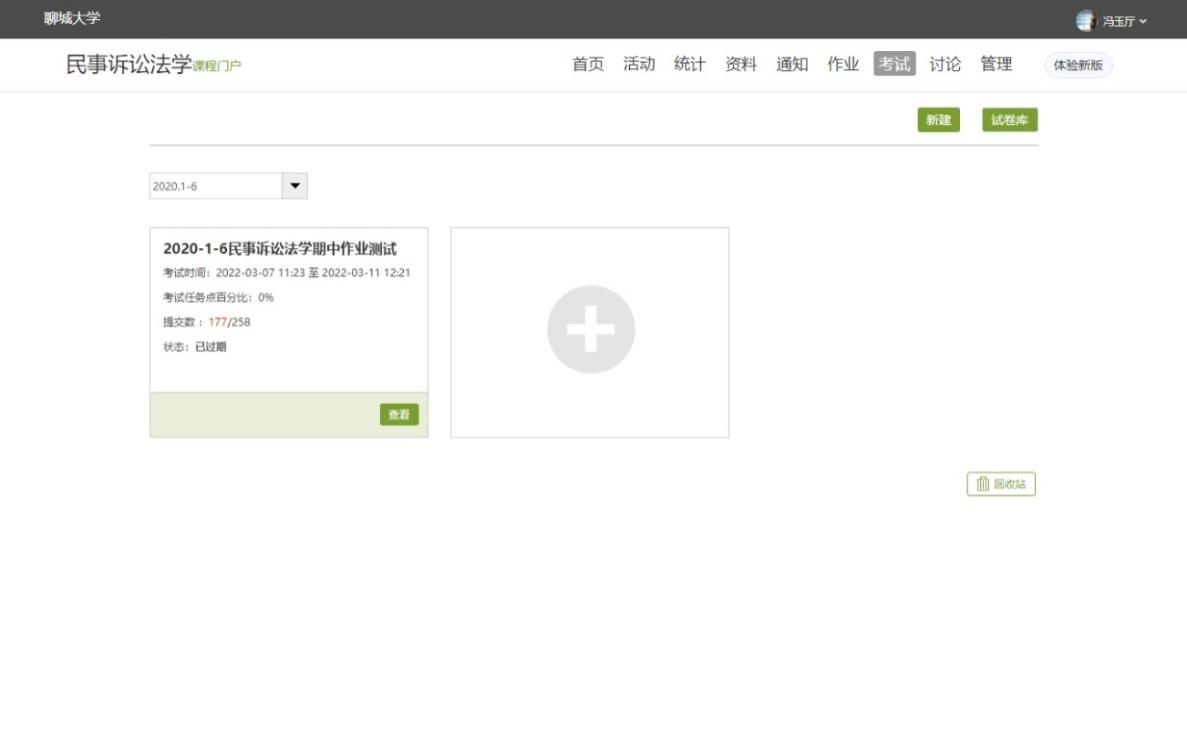Screen dimensions: 1187x734
Task: Expand the 冯玉厅 user account menu
Action: 1124,21
